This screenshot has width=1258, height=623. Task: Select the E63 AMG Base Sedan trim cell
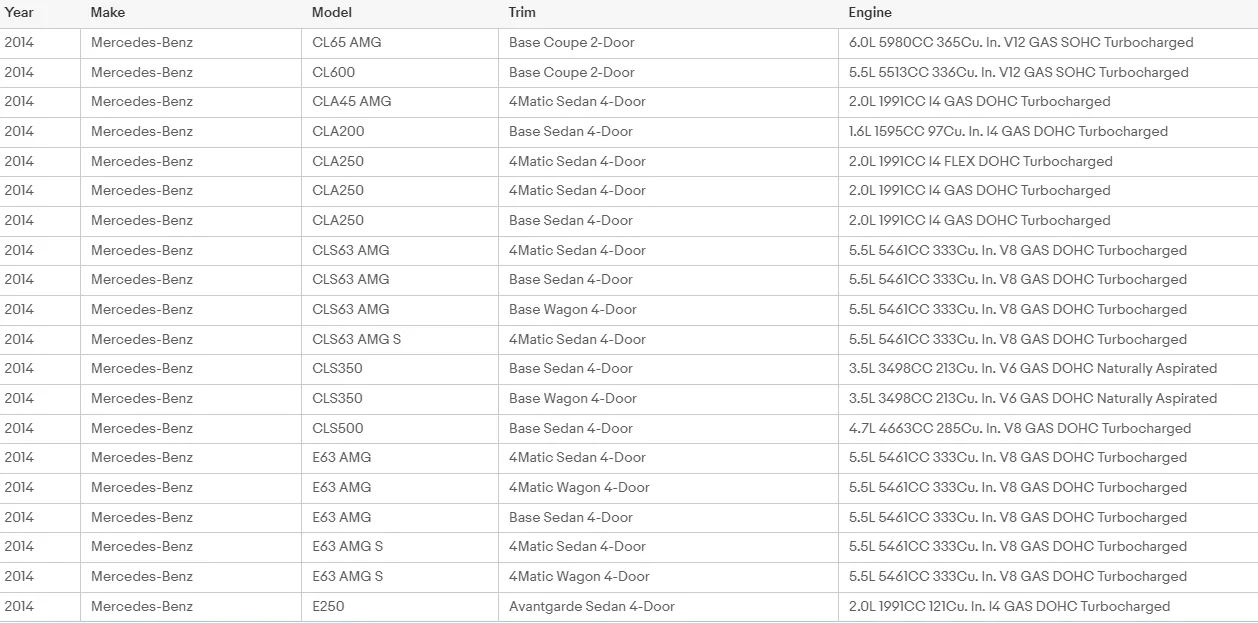[668, 517]
